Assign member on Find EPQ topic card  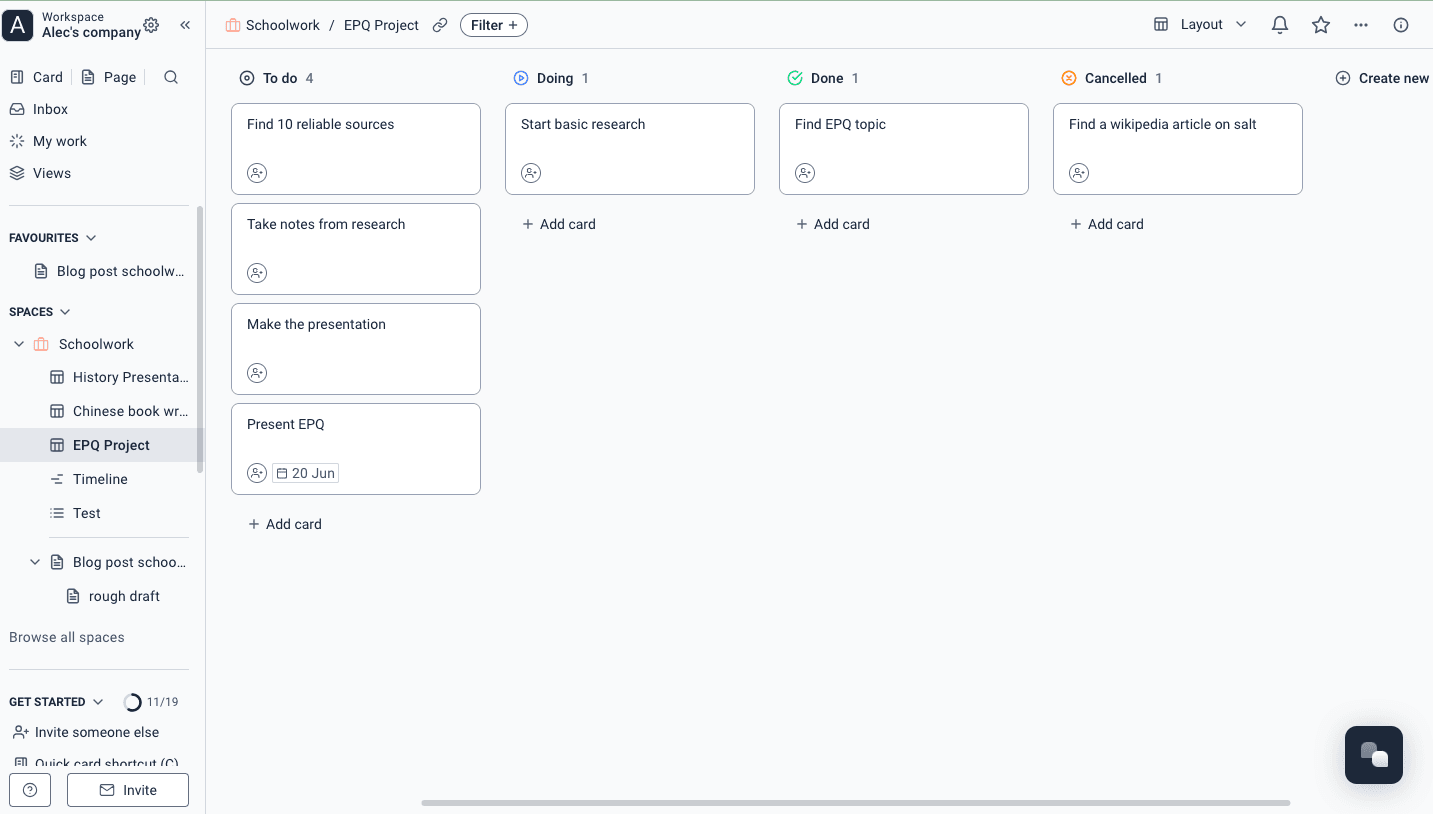click(x=805, y=173)
